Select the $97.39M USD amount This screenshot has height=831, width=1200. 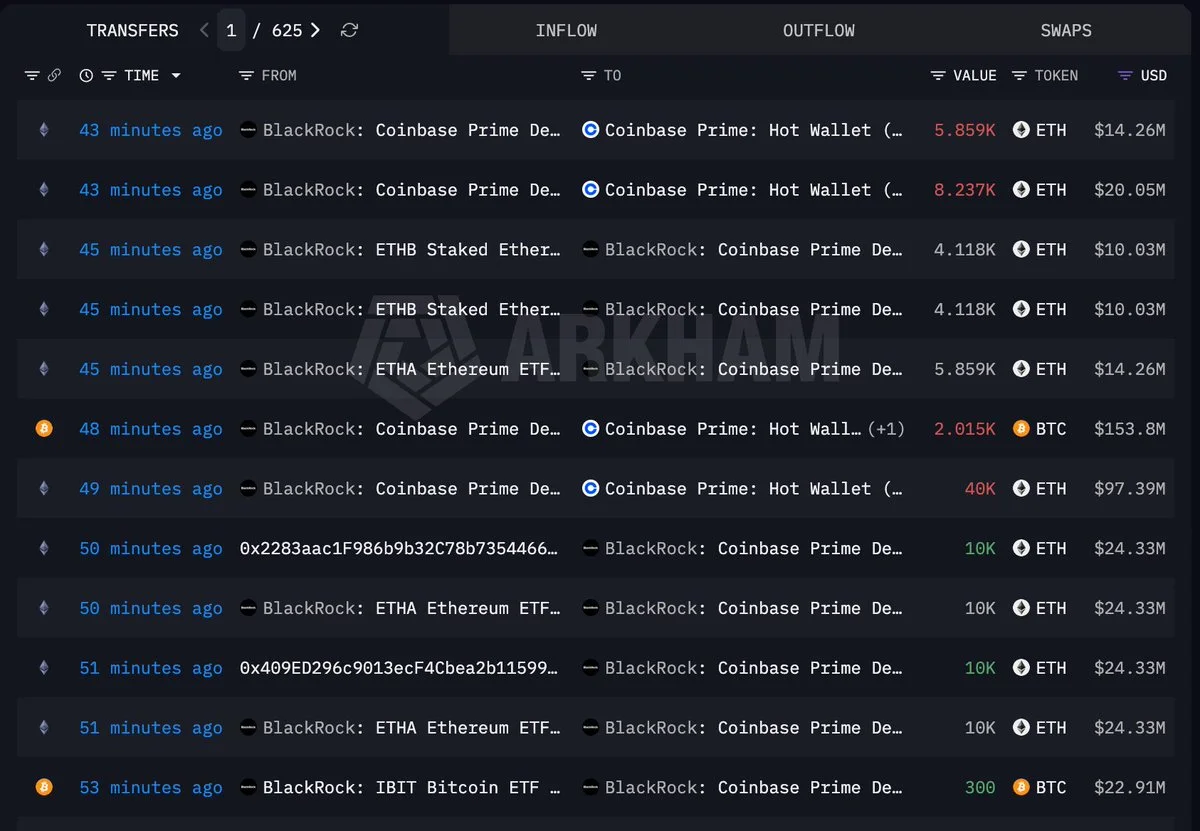coord(1130,489)
